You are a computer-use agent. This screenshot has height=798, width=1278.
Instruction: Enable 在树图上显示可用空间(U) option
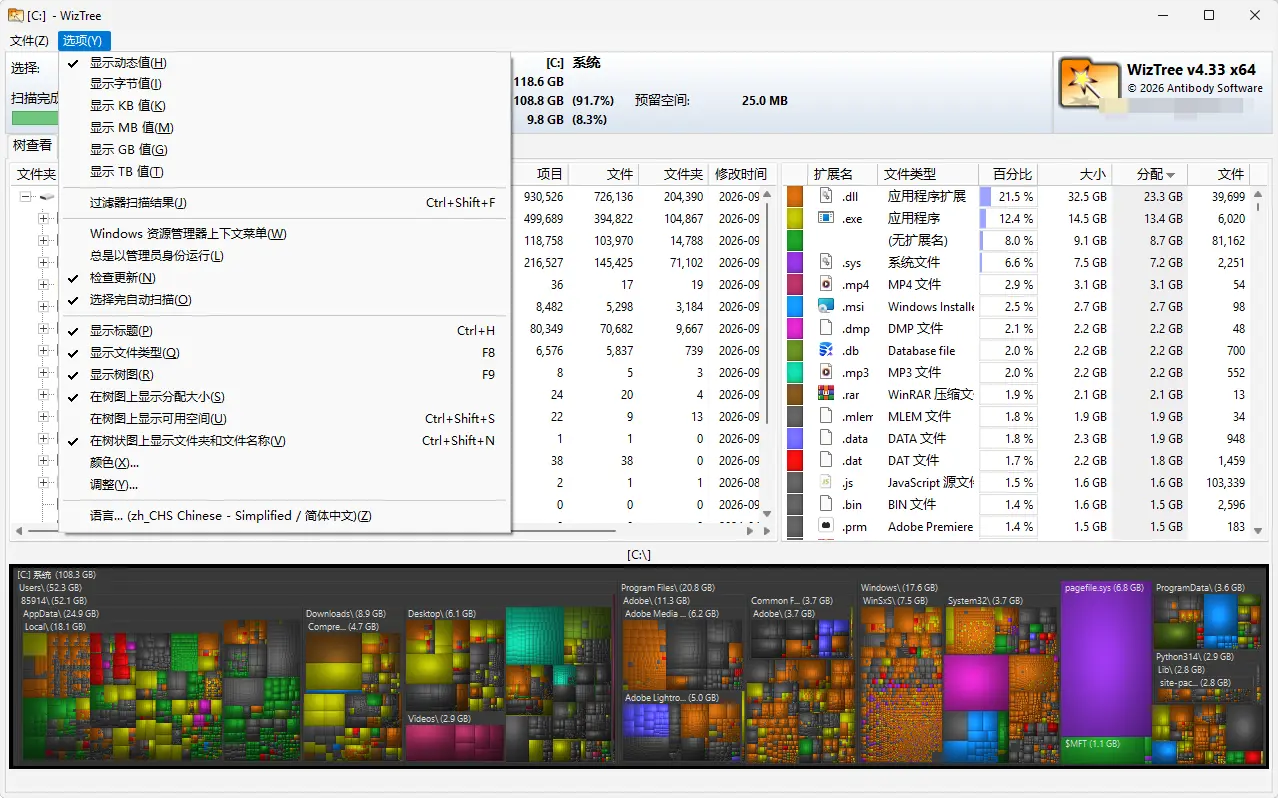pos(285,419)
